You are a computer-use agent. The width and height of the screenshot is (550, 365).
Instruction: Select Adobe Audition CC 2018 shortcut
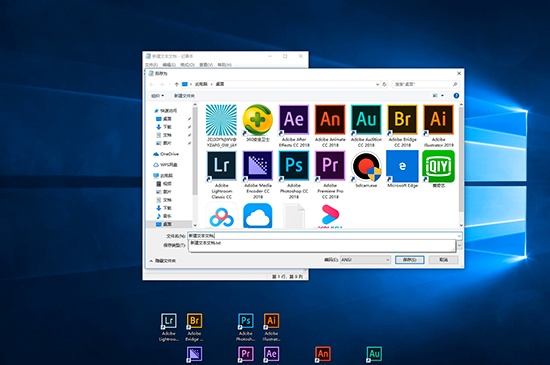[366, 126]
